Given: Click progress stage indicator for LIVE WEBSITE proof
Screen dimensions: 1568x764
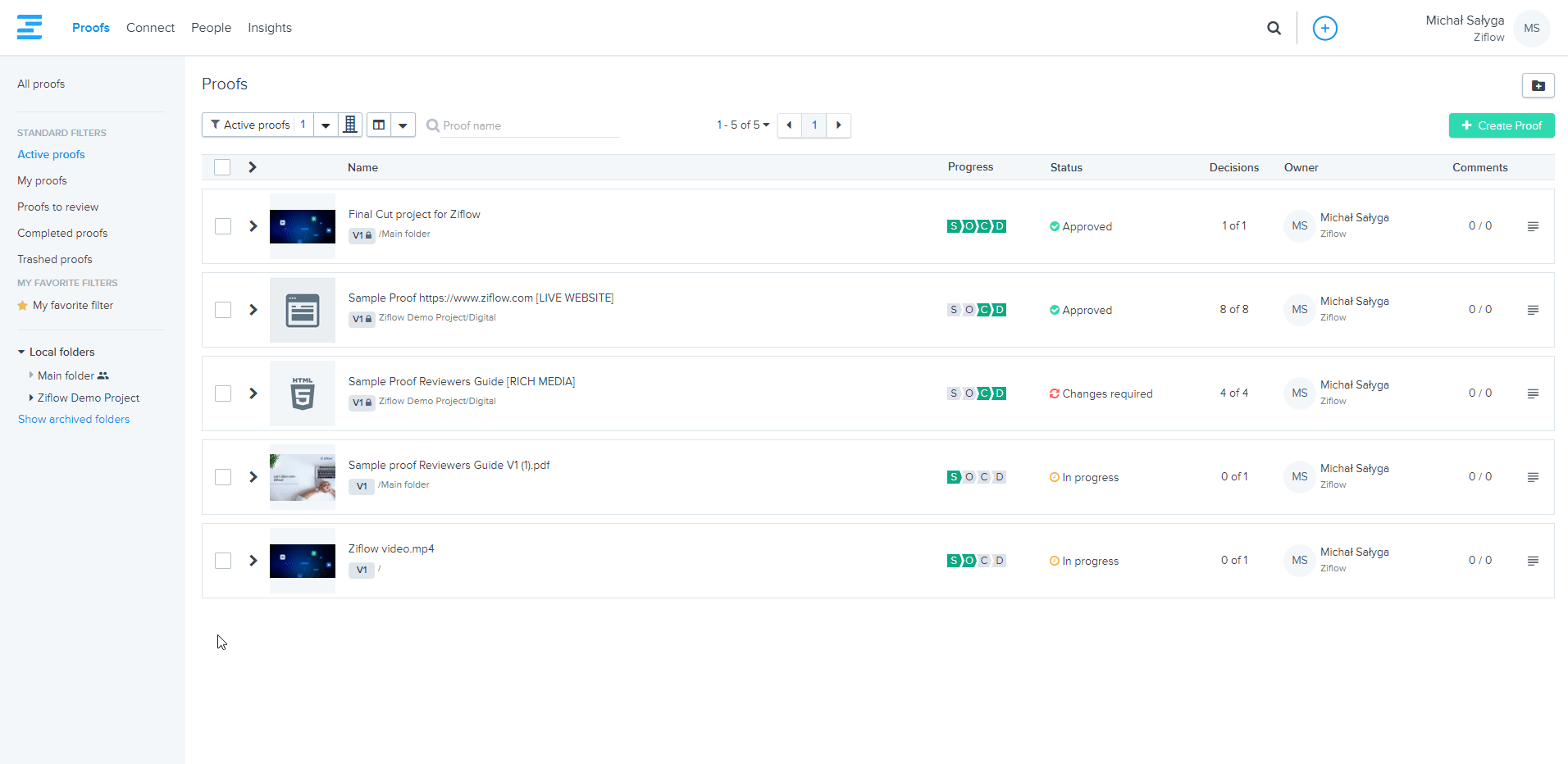Looking at the screenshot, I should point(976,310).
